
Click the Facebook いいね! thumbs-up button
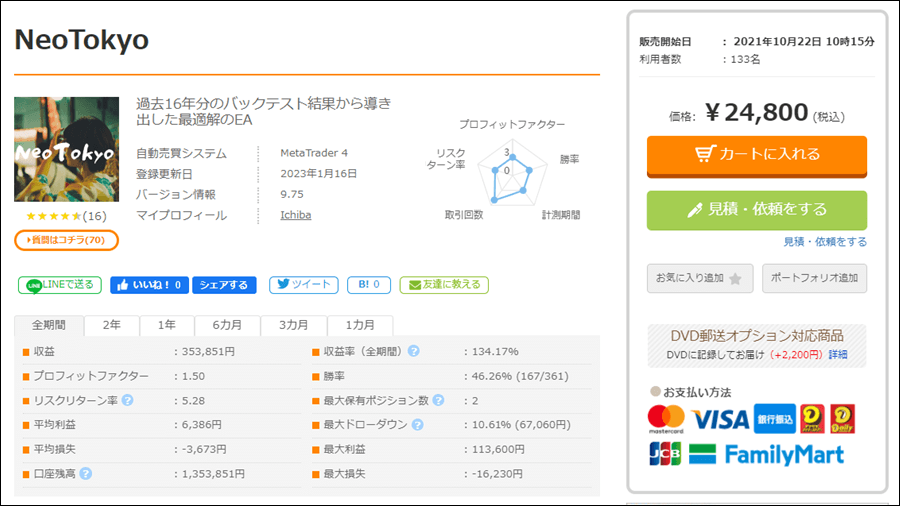point(149,285)
